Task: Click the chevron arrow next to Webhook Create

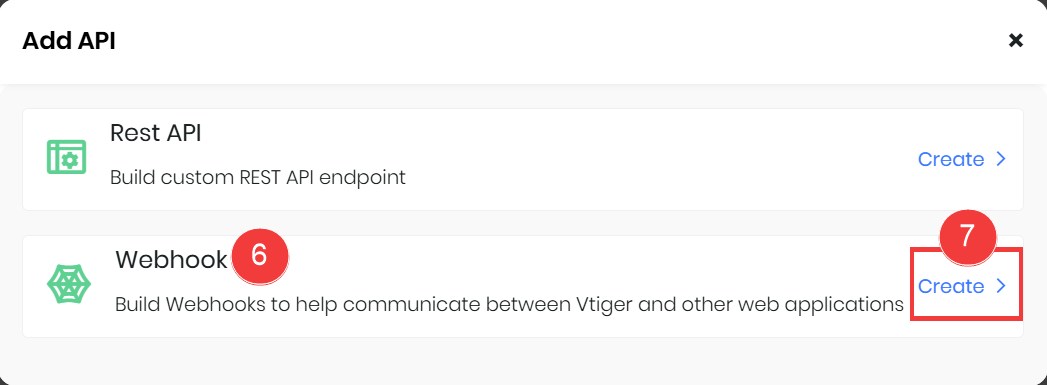Action: (x=1000, y=286)
